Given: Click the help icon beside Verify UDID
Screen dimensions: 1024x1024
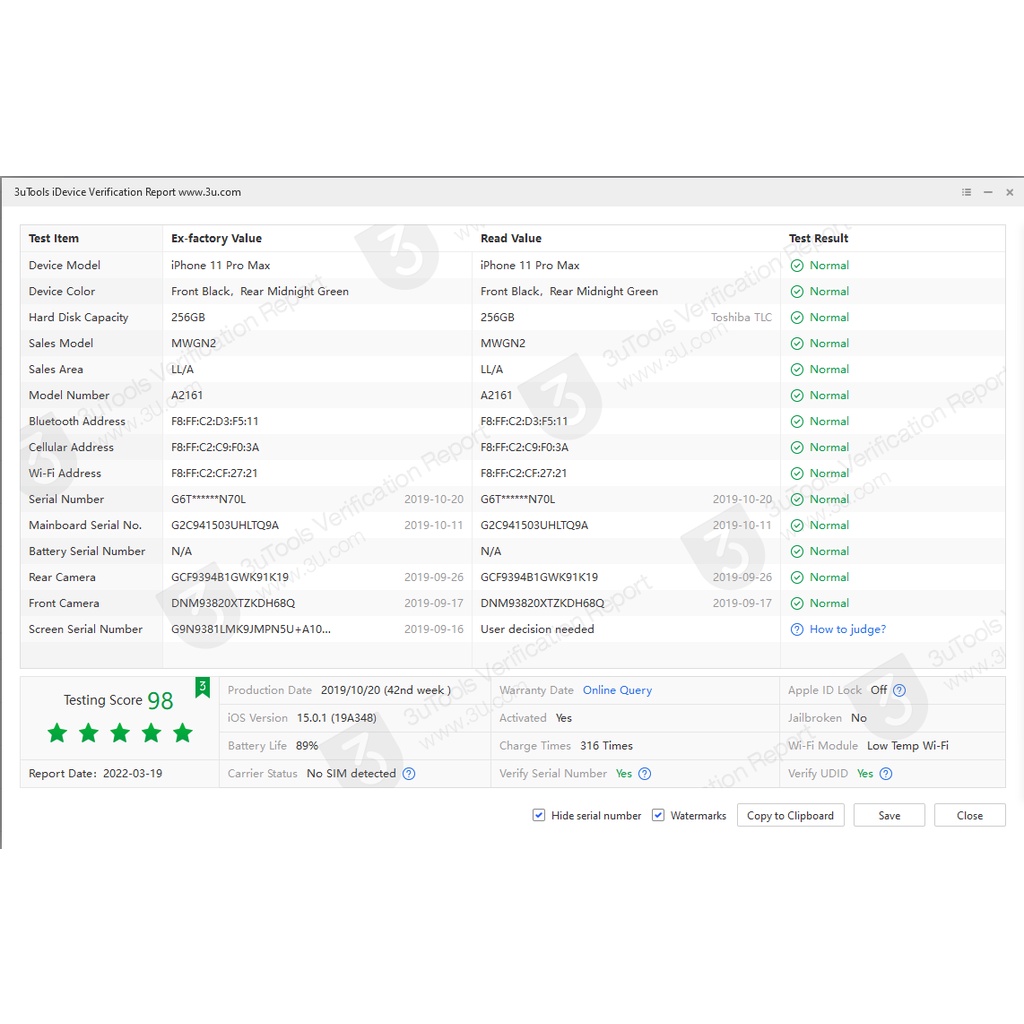Looking at the screenshot, I should tap(886, 774).
